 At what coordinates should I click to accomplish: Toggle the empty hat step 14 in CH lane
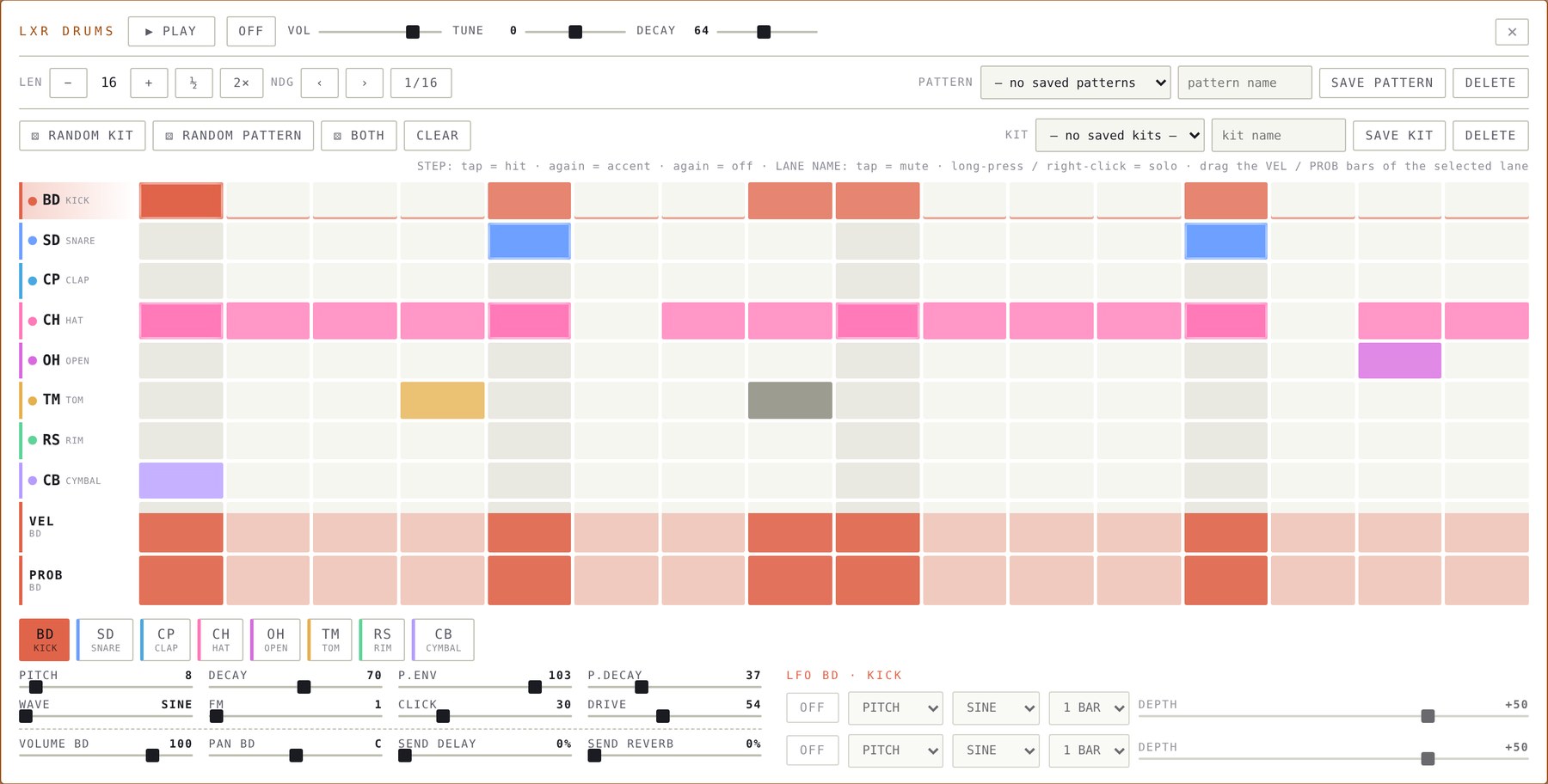click(1312, 321)
